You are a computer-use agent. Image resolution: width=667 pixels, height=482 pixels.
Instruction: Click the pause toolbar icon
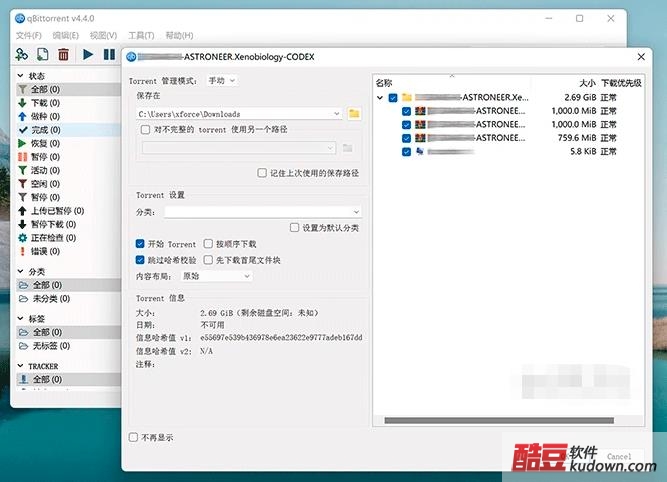pyautogui.click(x=109, y=54)
